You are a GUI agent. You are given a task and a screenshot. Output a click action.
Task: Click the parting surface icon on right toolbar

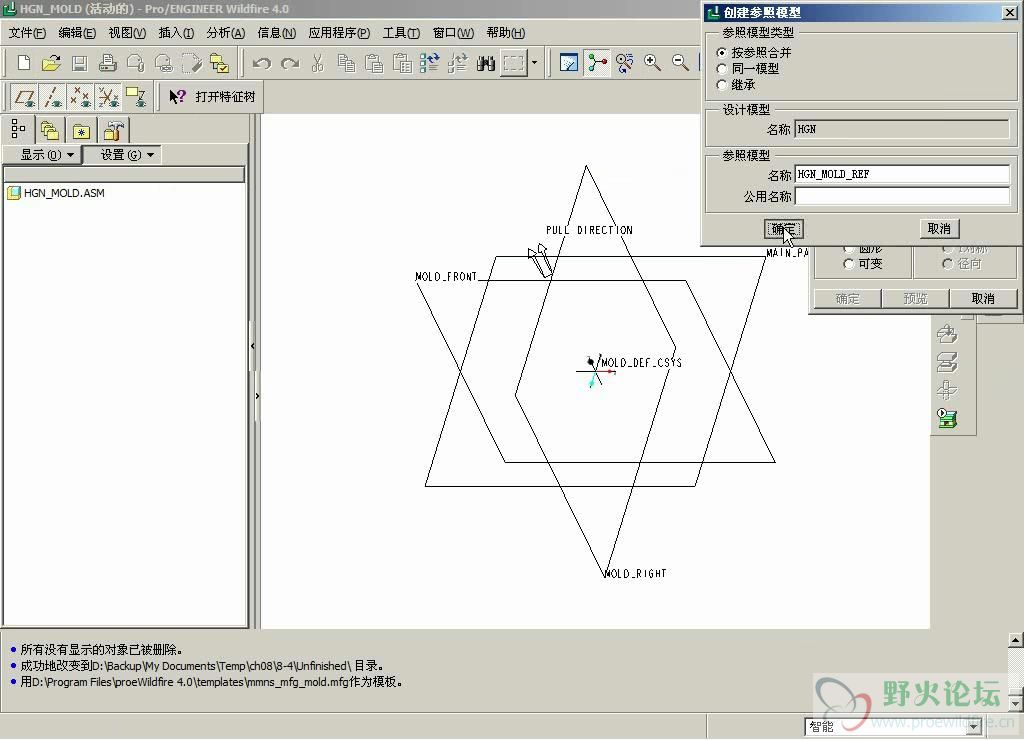(947, 362)
